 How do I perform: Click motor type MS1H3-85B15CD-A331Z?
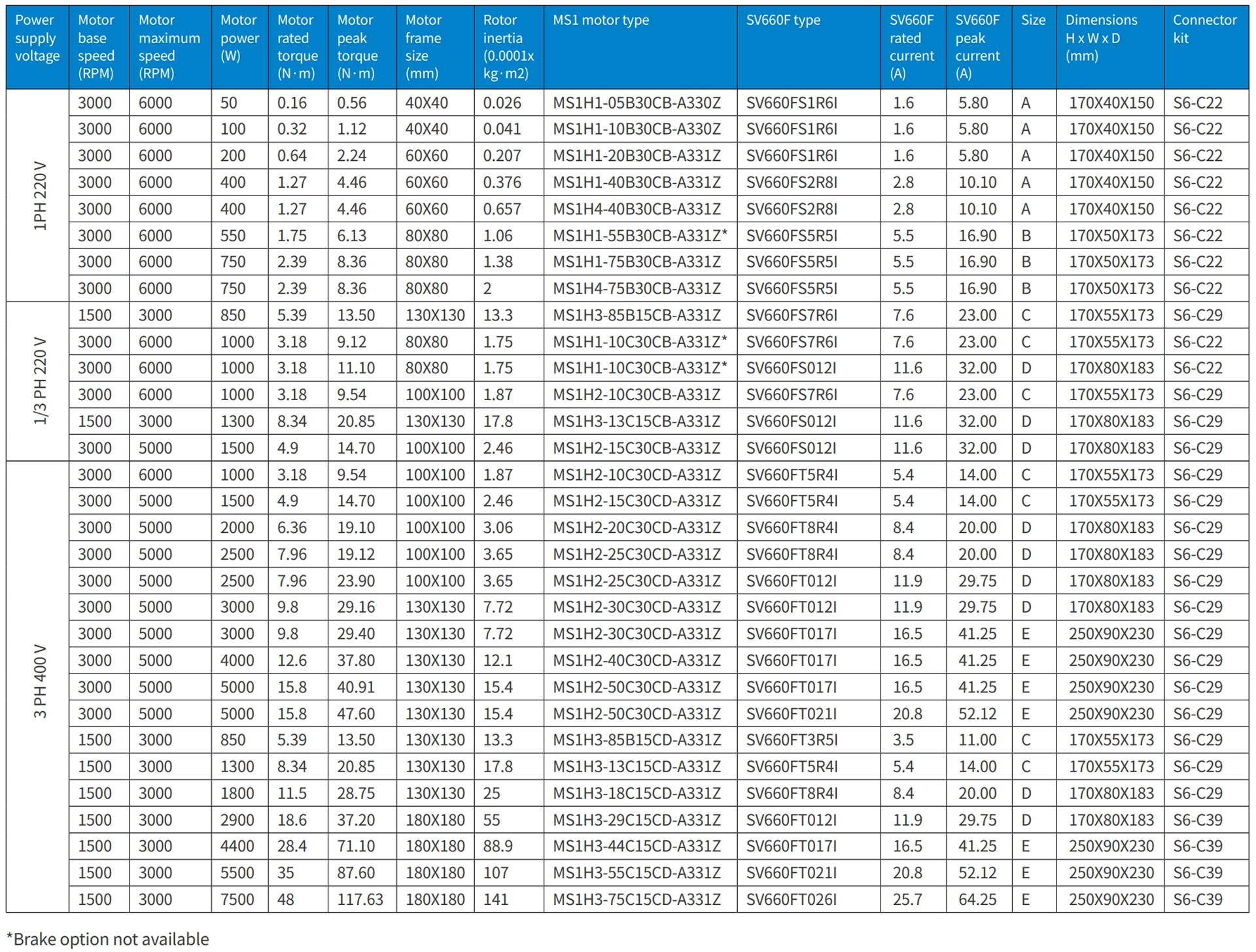coord(637,740)
